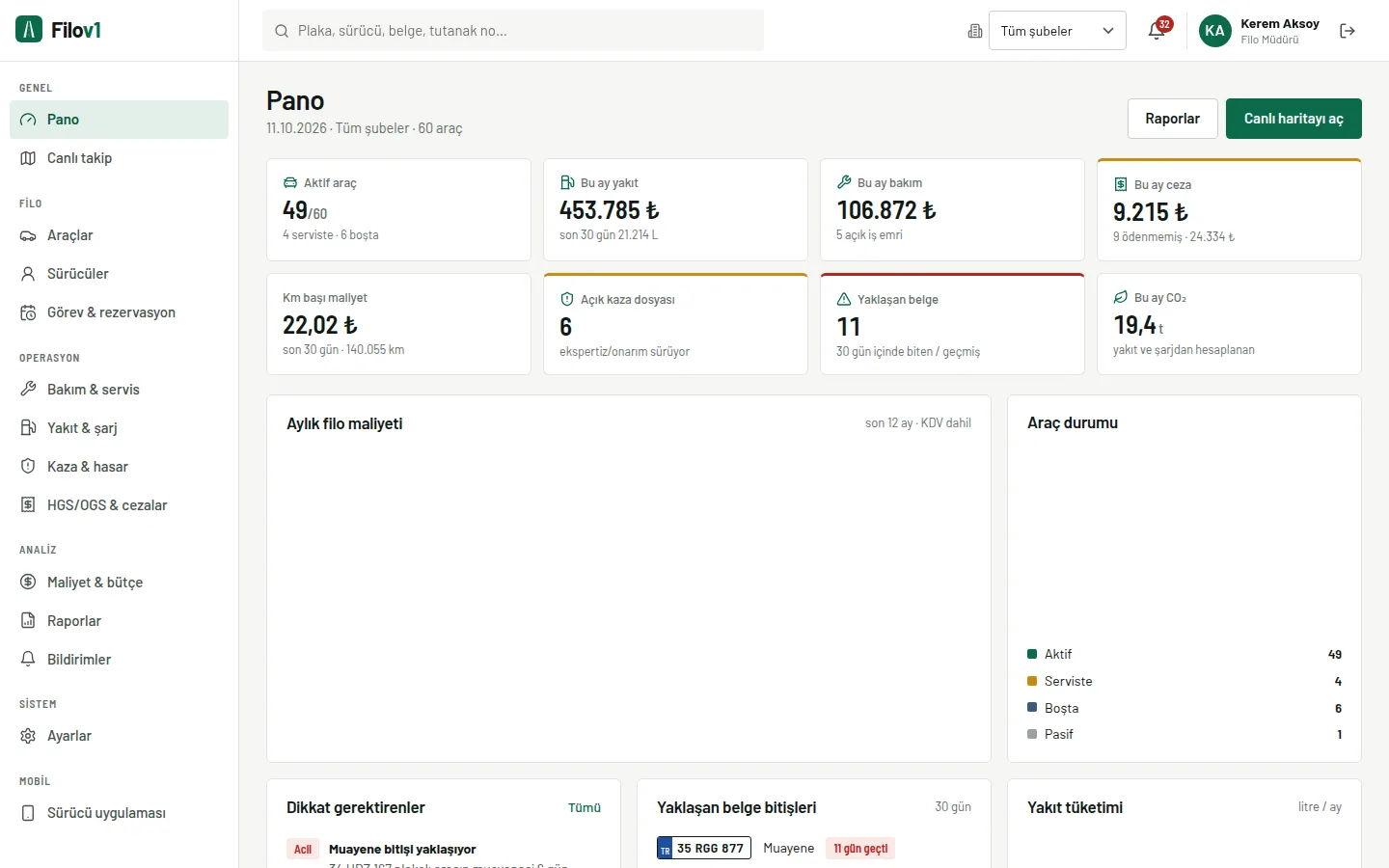Open the notifications bell icon

pyautogui.click(x=1157, y=31)
